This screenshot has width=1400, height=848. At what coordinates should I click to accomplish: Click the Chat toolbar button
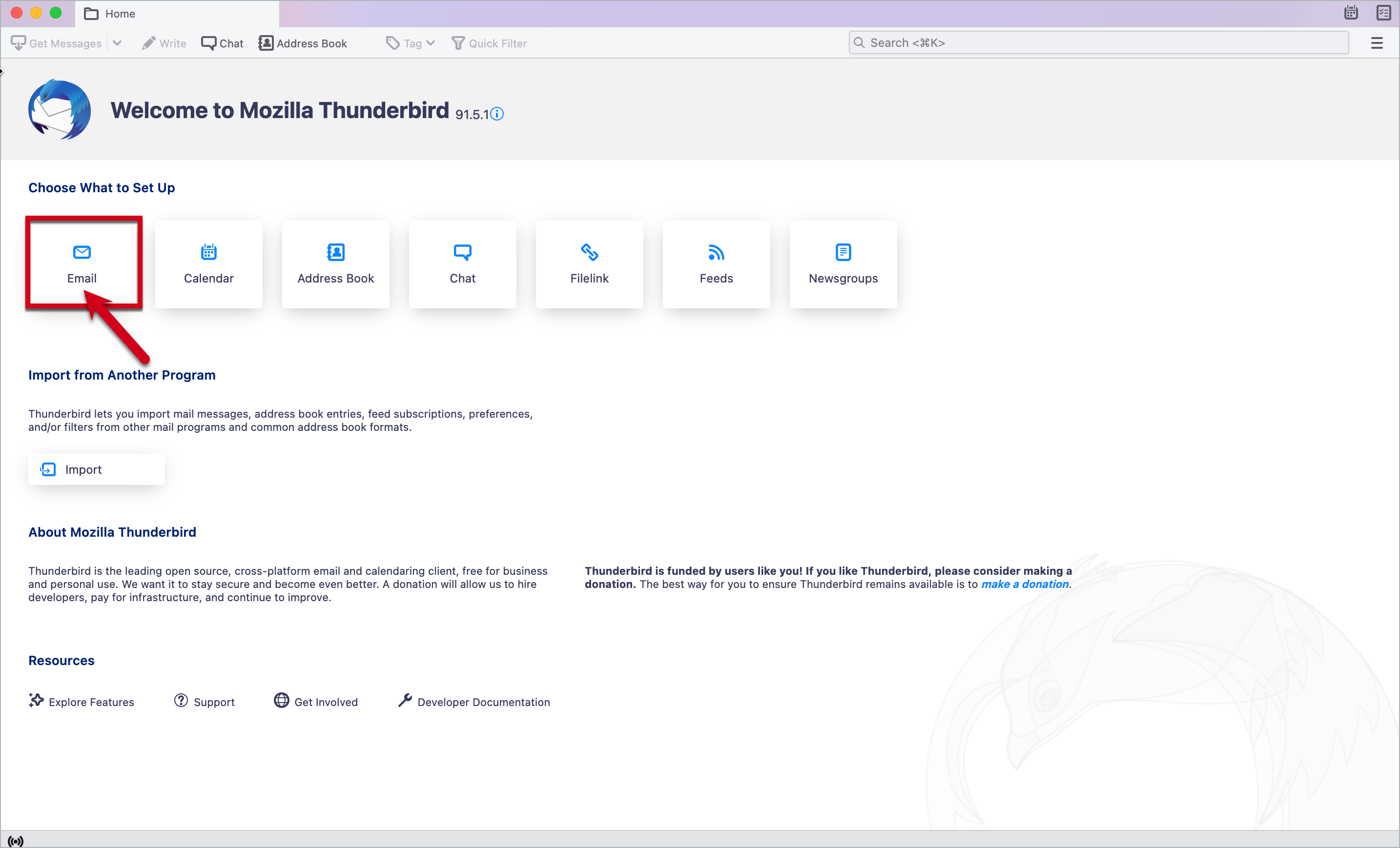coord(222,42)
